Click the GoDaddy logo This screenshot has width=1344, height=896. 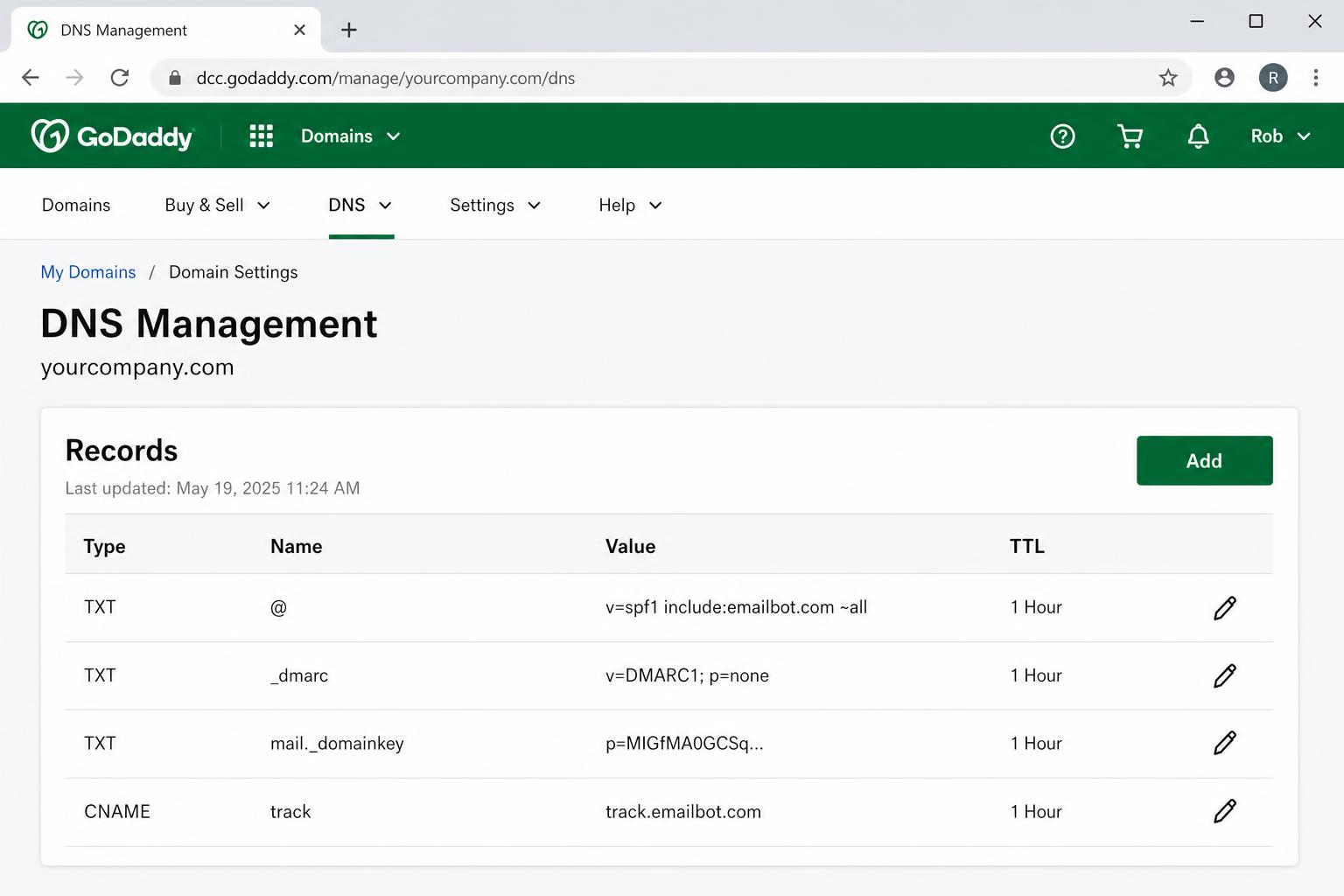coord(112,136)
